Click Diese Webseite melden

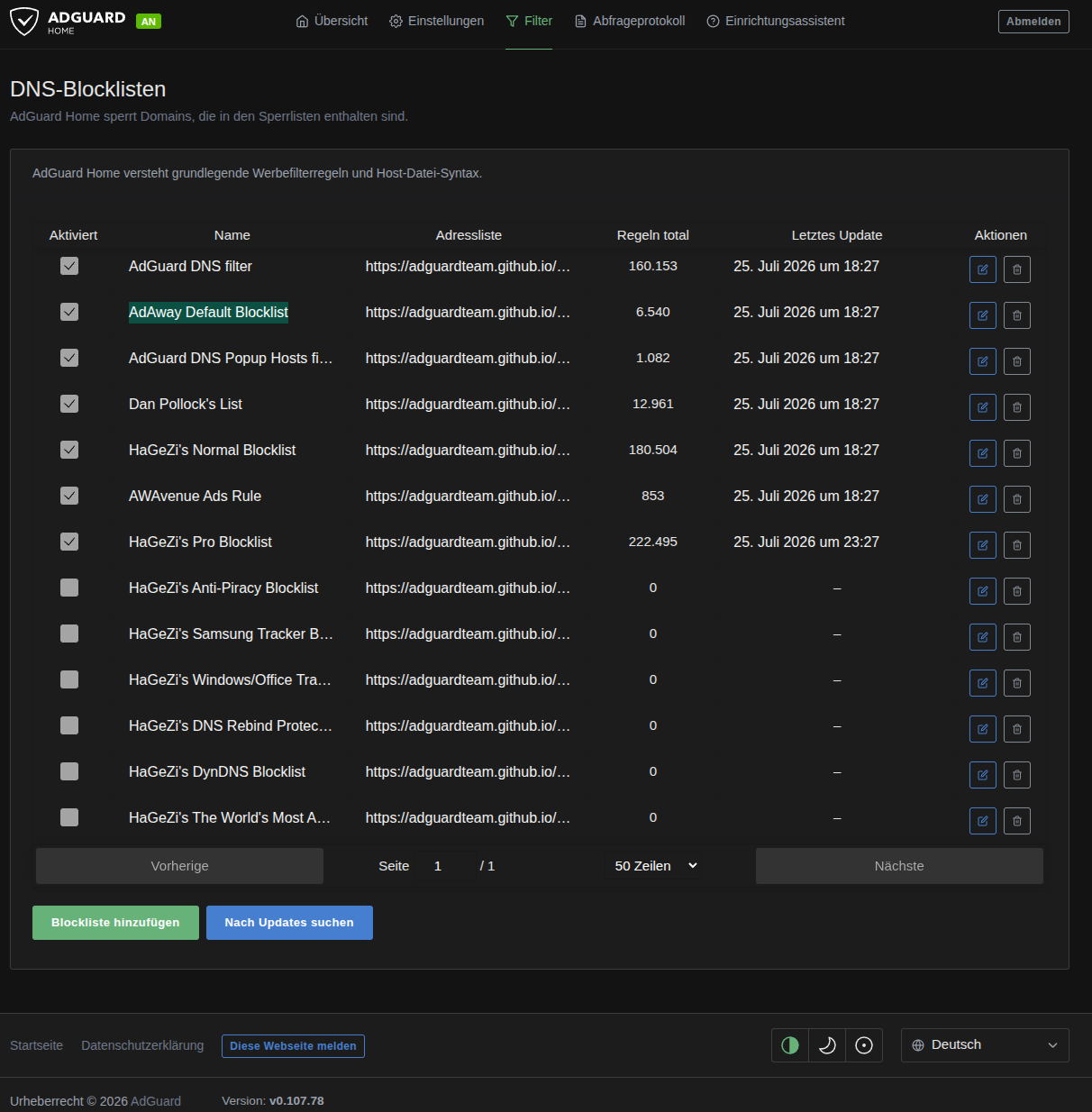293,1046
